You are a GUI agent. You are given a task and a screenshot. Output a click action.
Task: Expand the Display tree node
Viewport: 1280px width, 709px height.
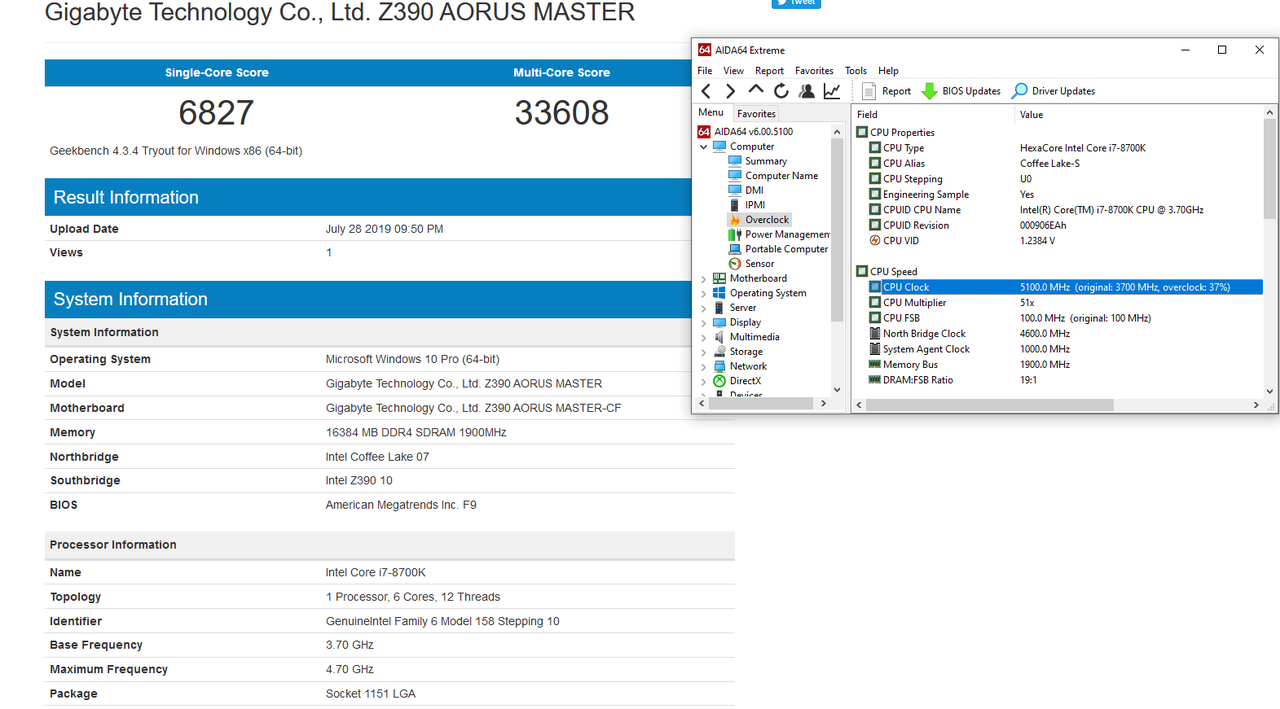click(x=704, y=323)
